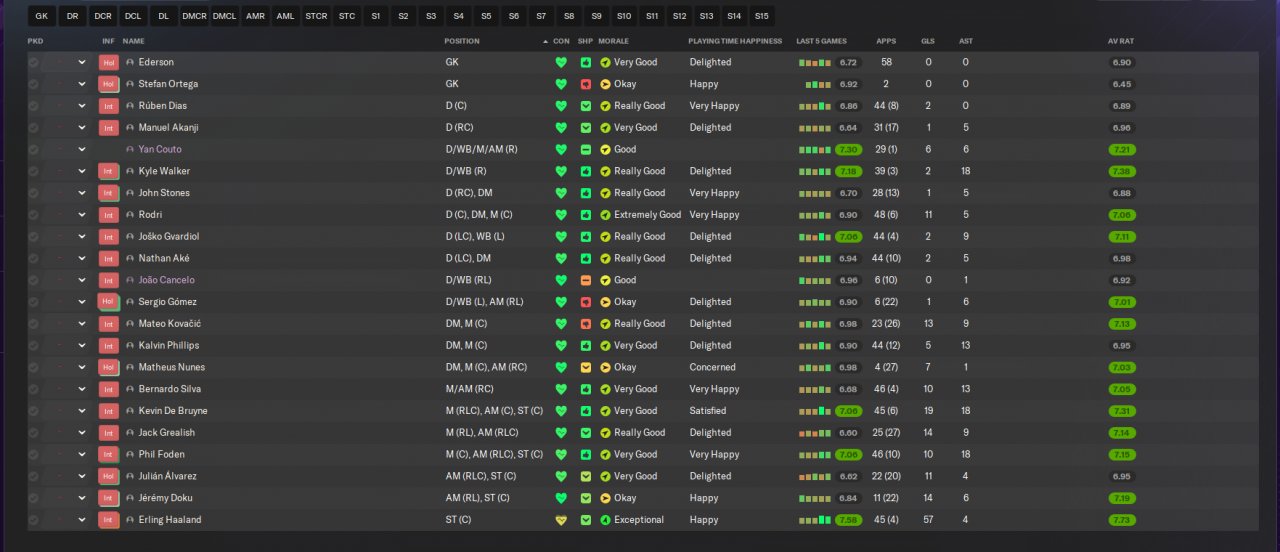1280x552 pixels.
Task: Click Ederson's Hol info badge
Action: tap(109, 62)
